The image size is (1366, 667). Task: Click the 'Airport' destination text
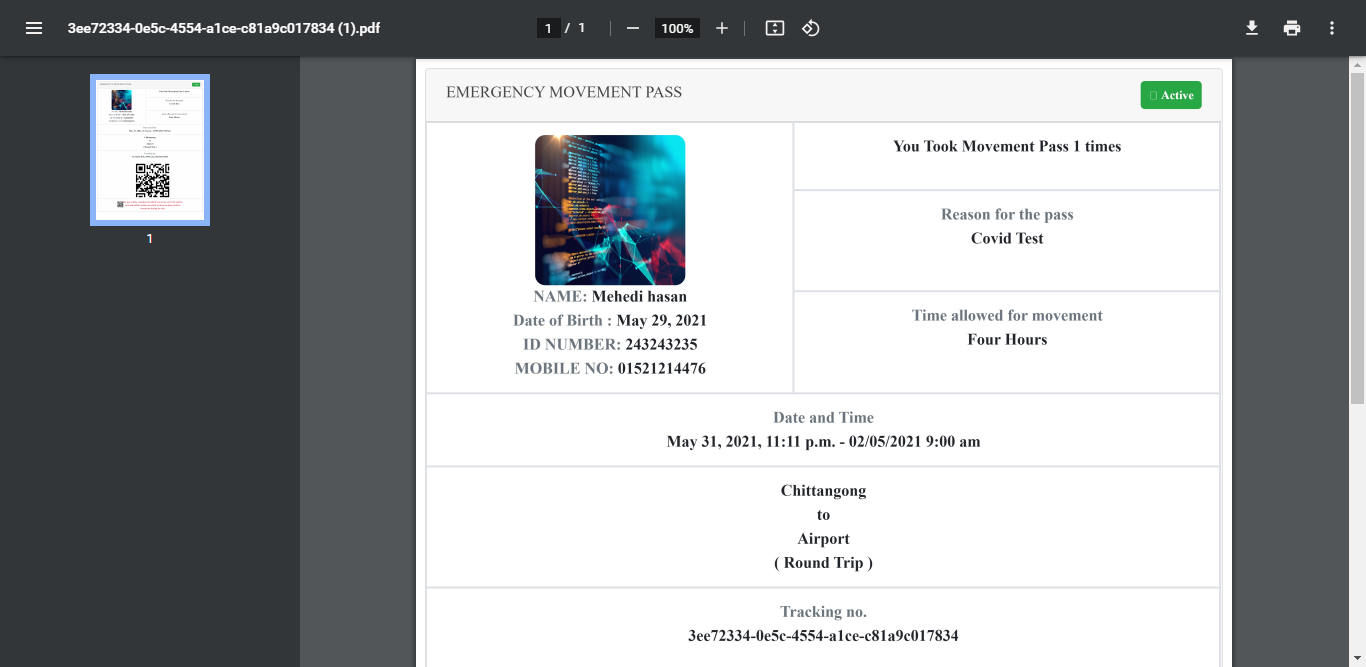coord(823,539)
